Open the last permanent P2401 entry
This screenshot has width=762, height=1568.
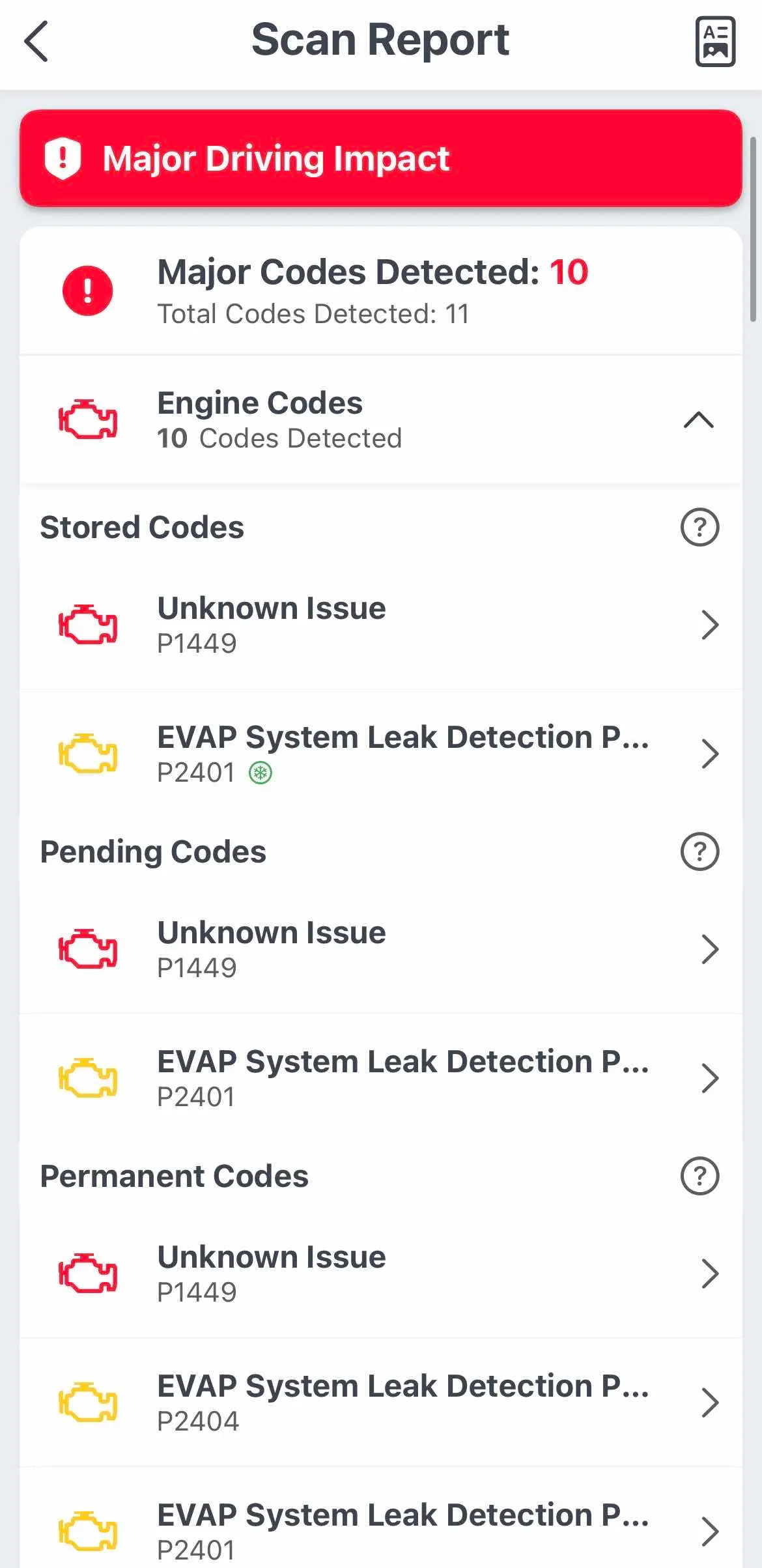pos(381,1518)
